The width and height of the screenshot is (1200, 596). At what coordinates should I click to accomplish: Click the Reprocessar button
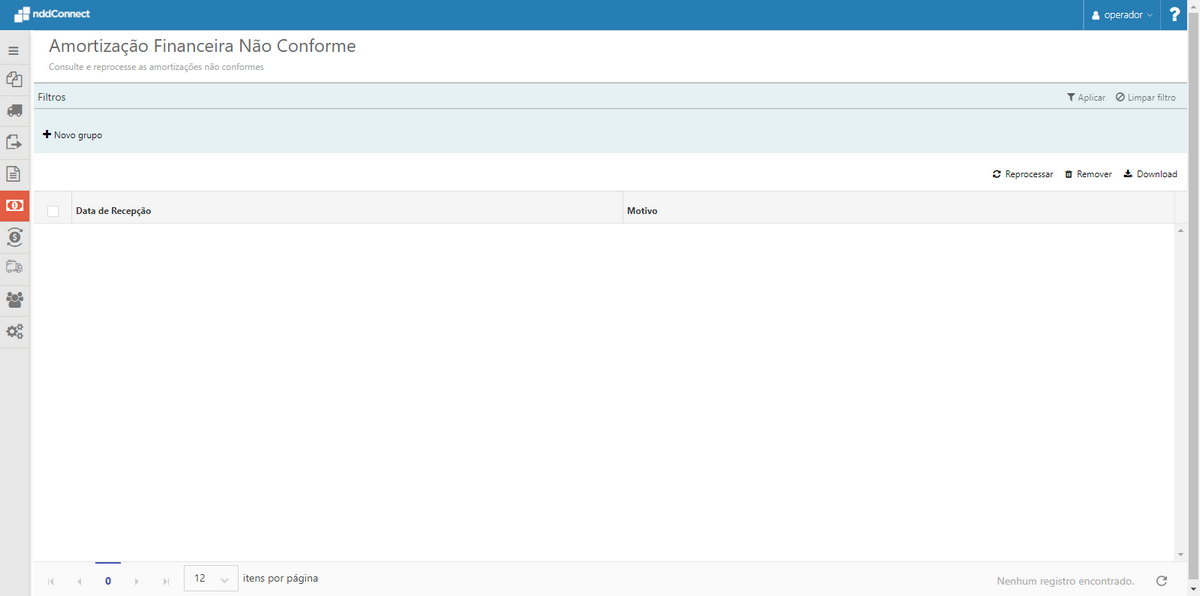tap(1022, 173)
